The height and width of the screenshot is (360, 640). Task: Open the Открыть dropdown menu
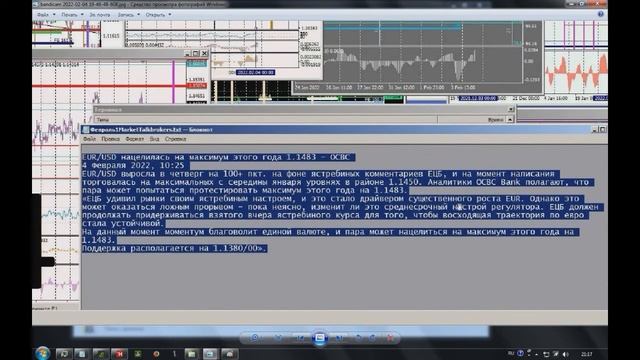158,14
